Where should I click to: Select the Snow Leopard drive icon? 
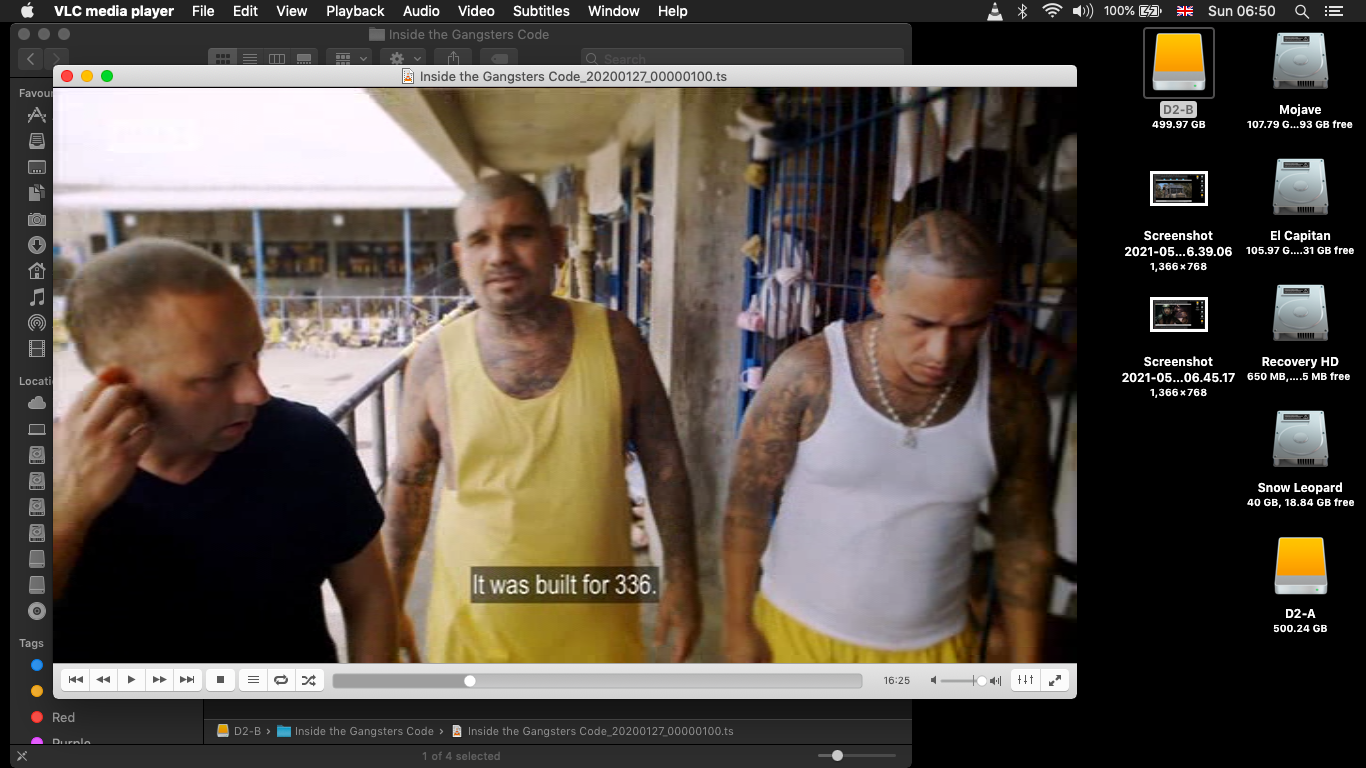click(x=1300, y=440)
